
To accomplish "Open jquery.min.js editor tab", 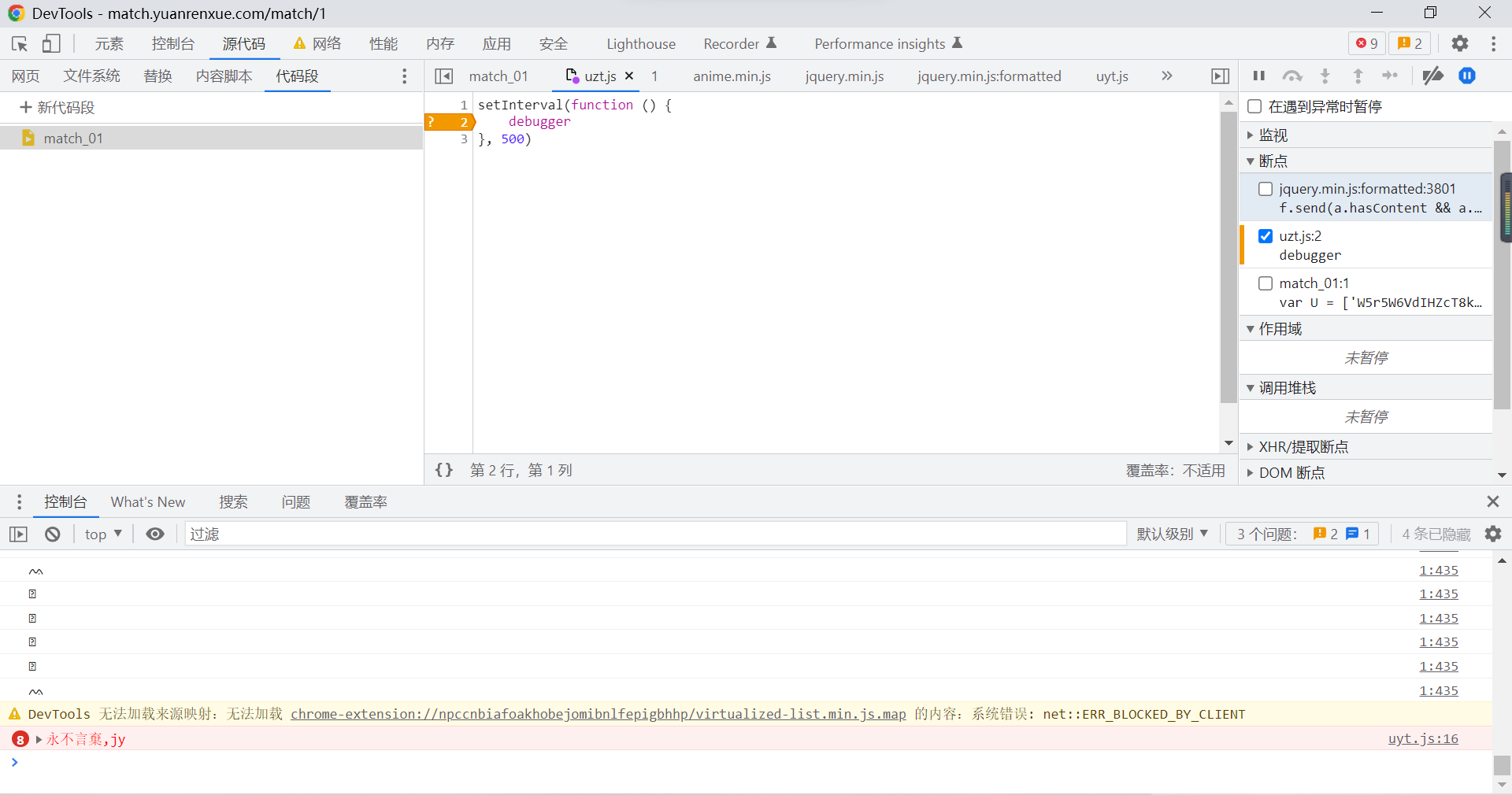I will coord(844,76).
